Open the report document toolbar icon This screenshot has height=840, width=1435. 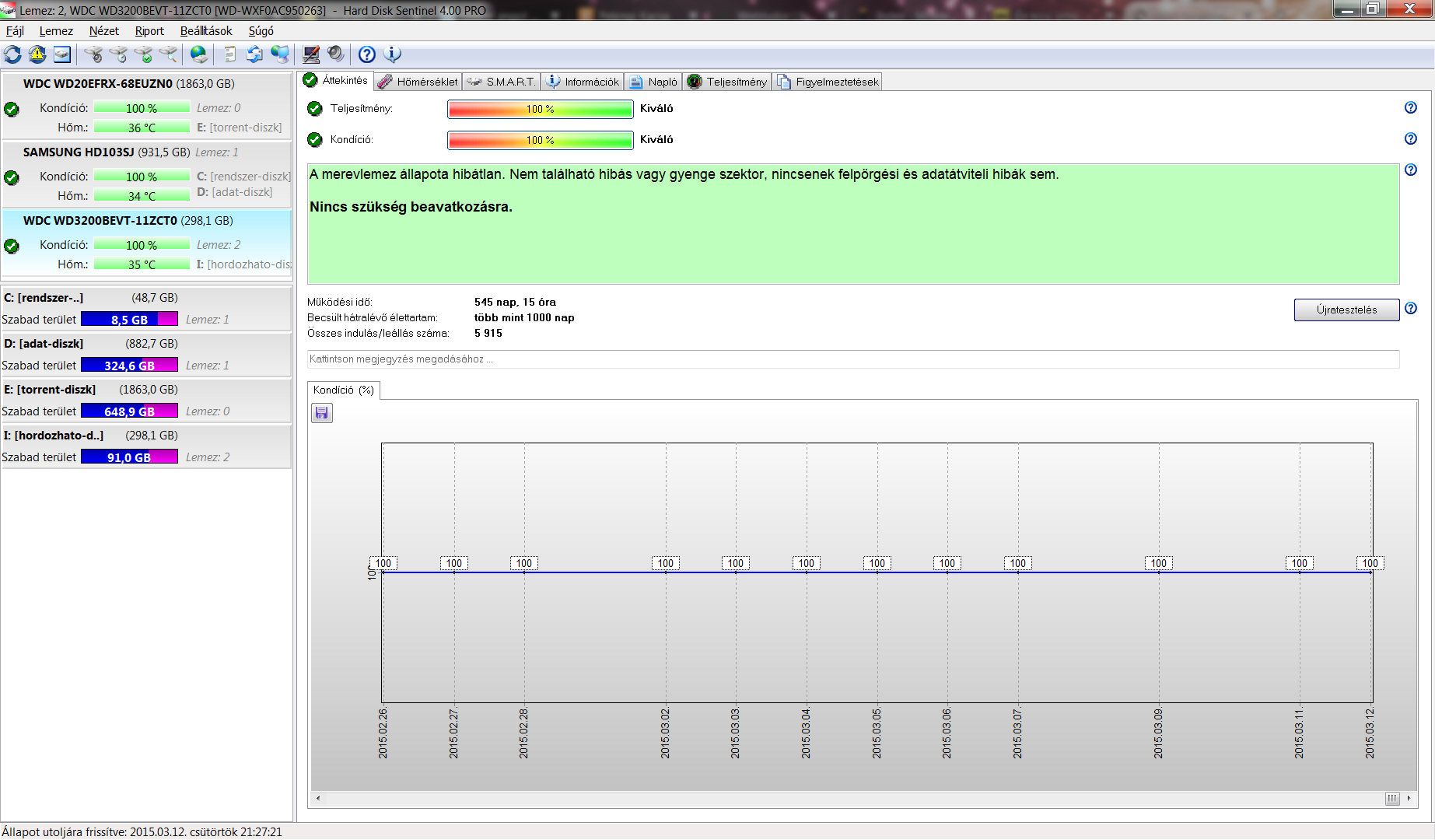229,54
